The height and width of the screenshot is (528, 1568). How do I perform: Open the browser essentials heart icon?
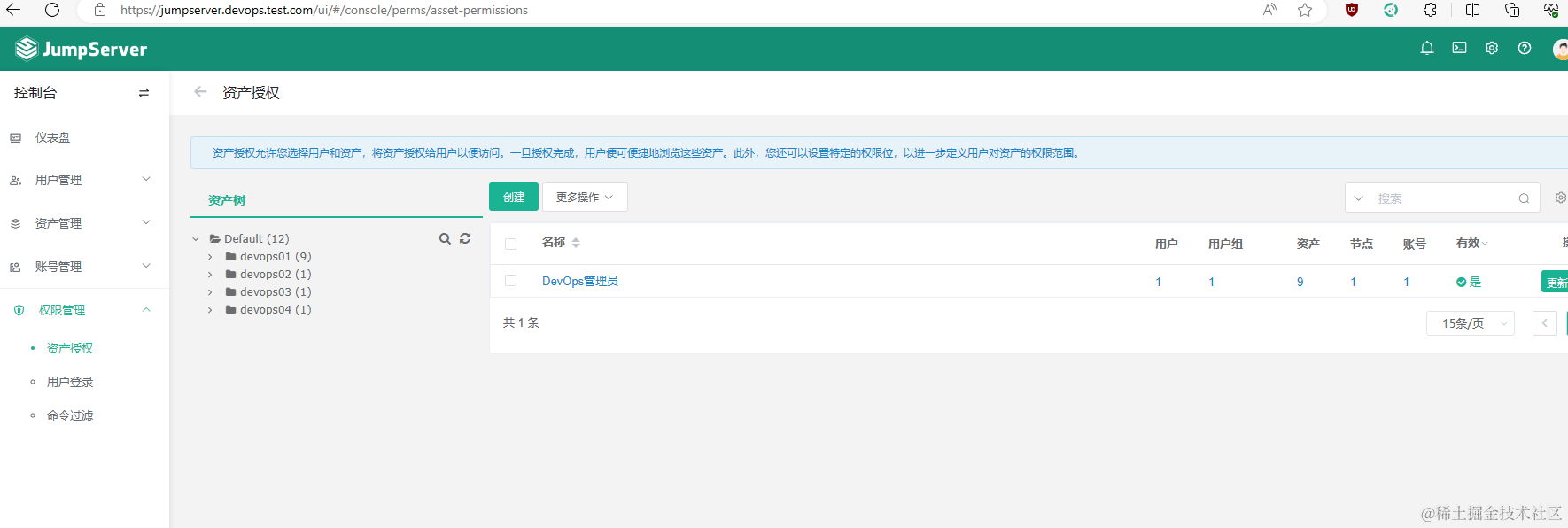point(1551,10)
